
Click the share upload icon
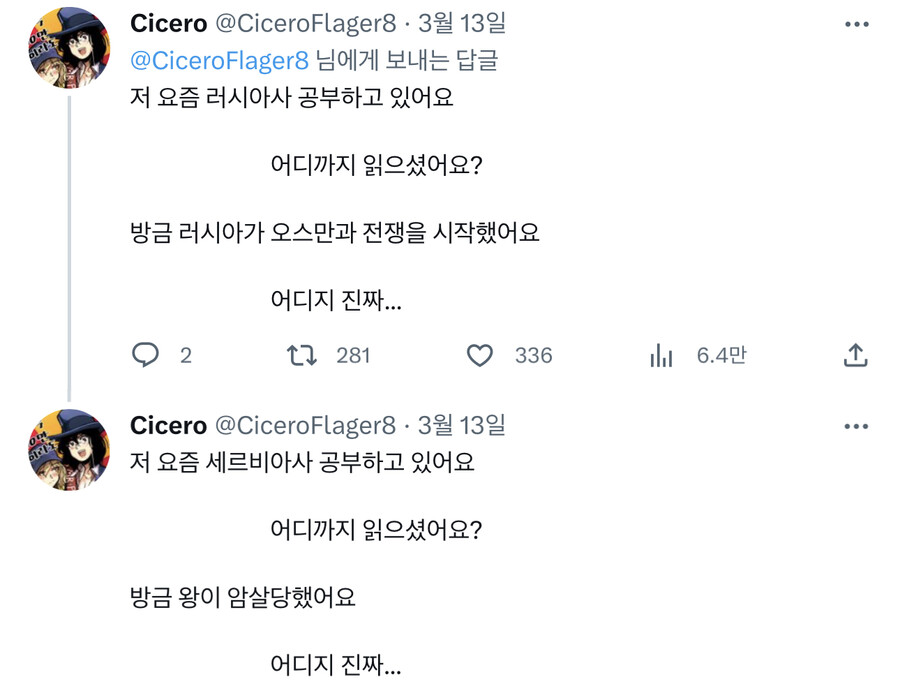(855, 355)
